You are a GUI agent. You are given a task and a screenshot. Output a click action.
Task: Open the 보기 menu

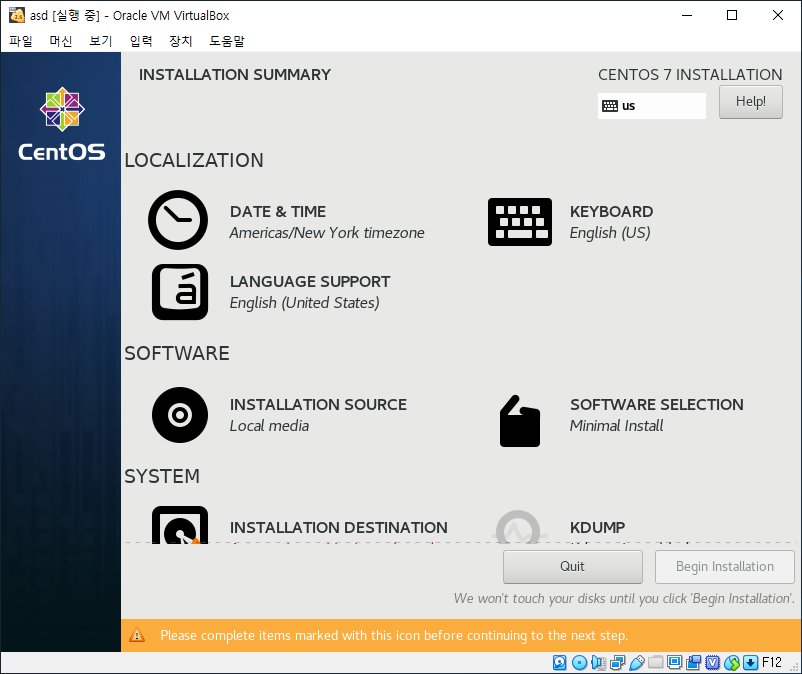click(100, 41)
